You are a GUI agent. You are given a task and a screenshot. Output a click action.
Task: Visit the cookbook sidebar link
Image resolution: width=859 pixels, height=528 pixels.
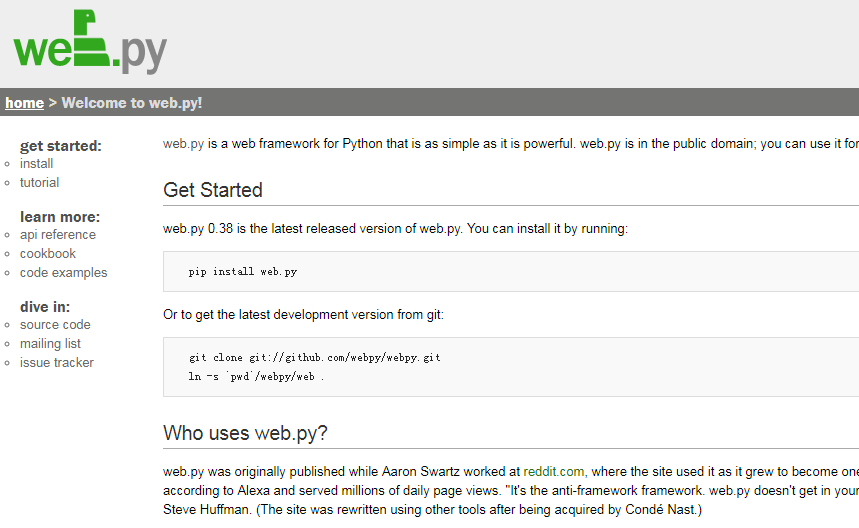point(48,254)
